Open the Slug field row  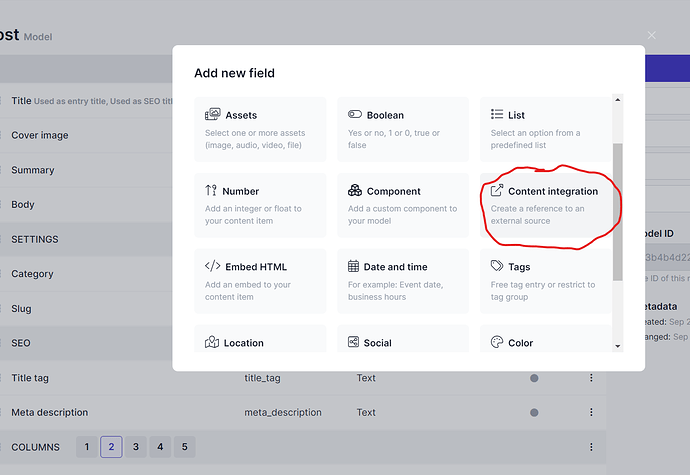[x=86, y=309]
